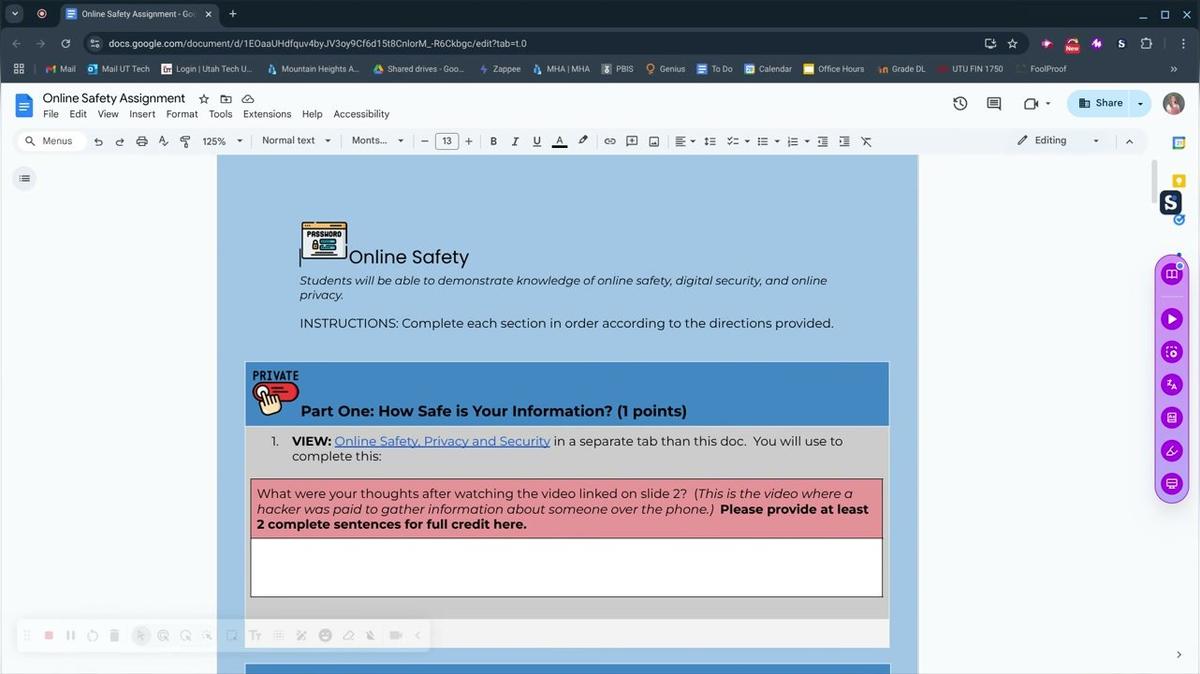Select the highlight color tool

click(583, 141)
